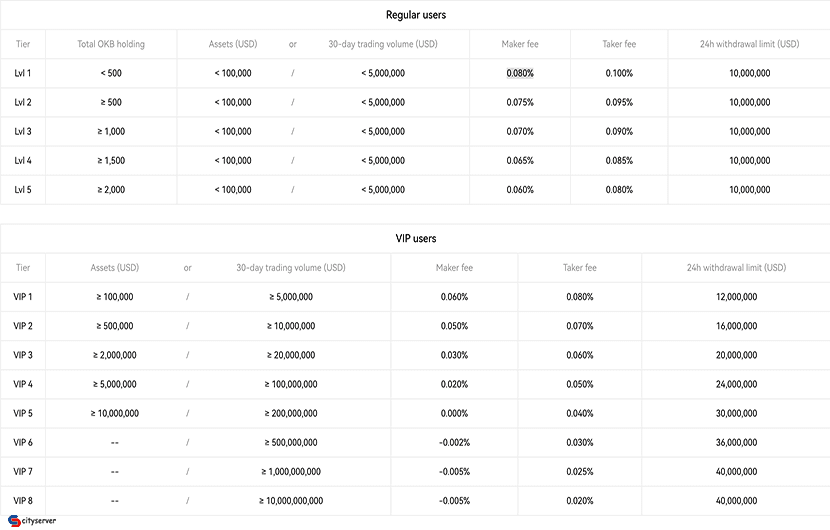
Task: Click VIP 7 taker fee 0.025%
Action: point(580,471)
